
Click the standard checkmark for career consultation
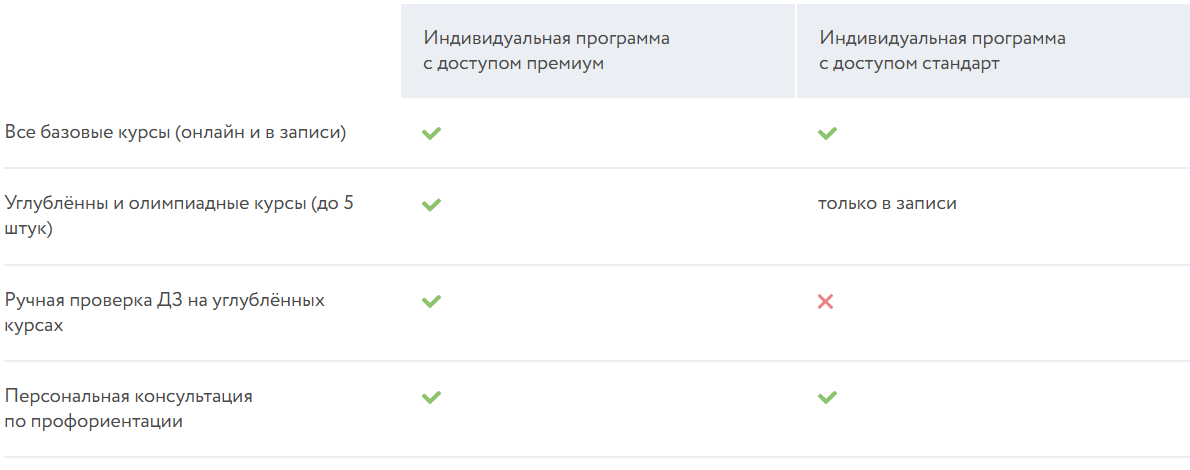tap(827, 397)
